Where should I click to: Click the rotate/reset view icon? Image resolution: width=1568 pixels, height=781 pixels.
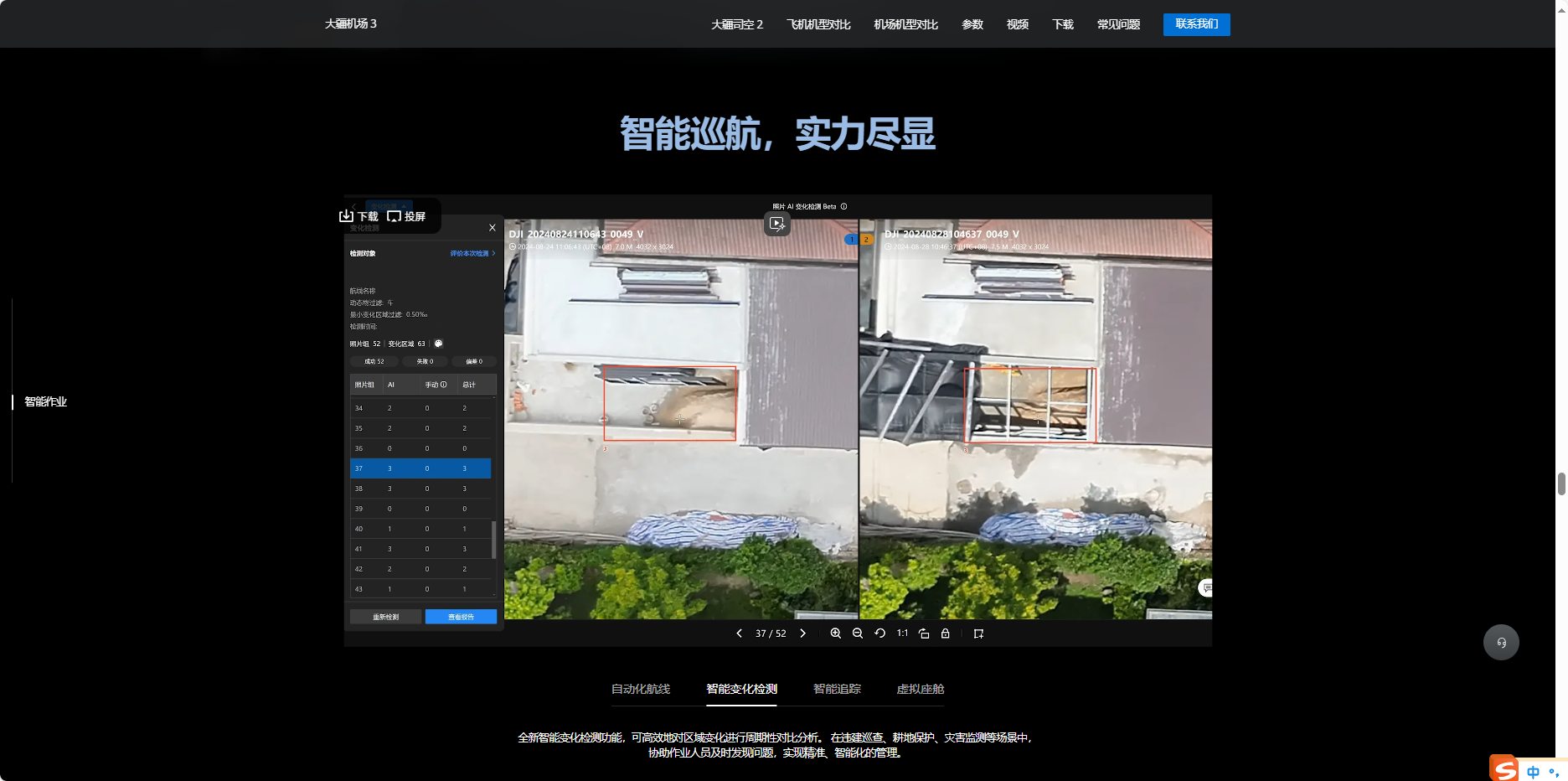[879, 634]
